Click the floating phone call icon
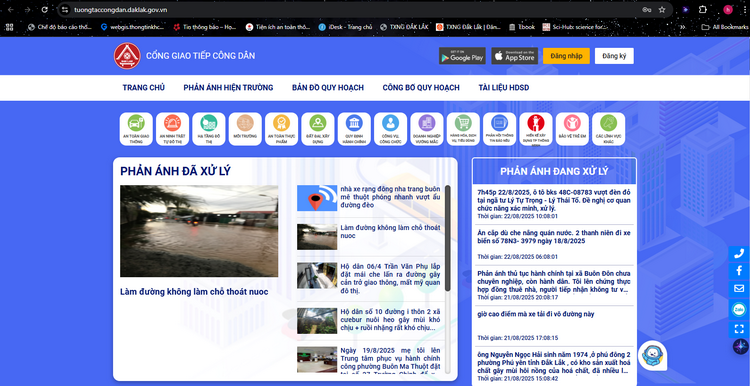This screenshot has width=750, height=386. coord(739,254)
